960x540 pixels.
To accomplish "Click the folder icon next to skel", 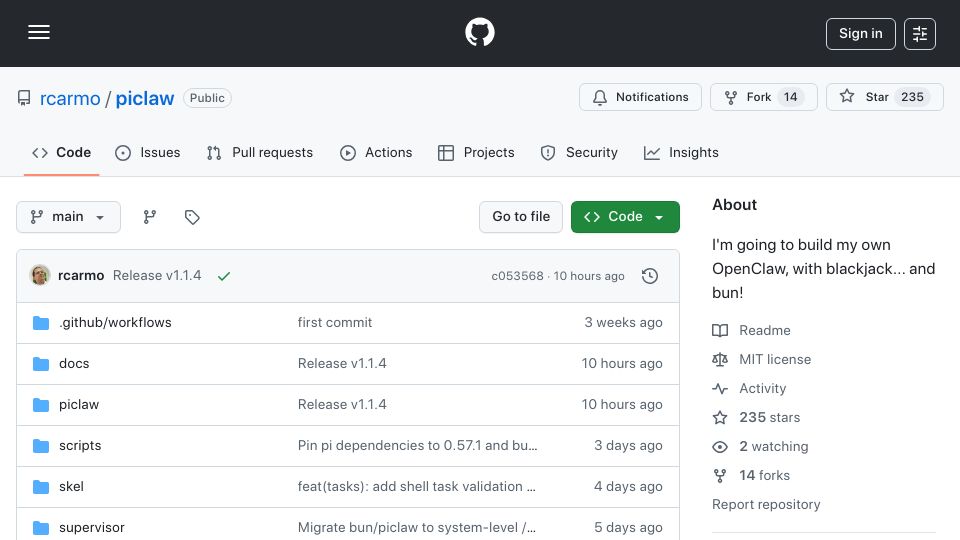I will coord(41,487).
